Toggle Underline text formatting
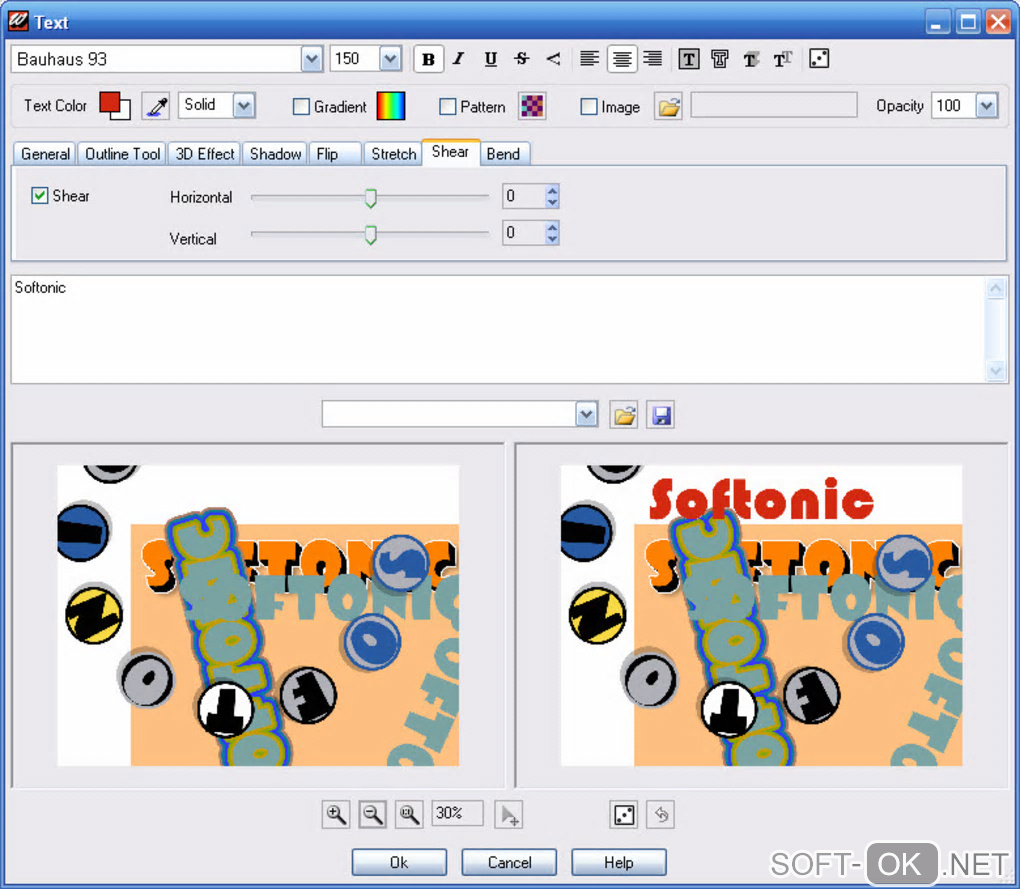1020x889 pixels. coord(490,59)
